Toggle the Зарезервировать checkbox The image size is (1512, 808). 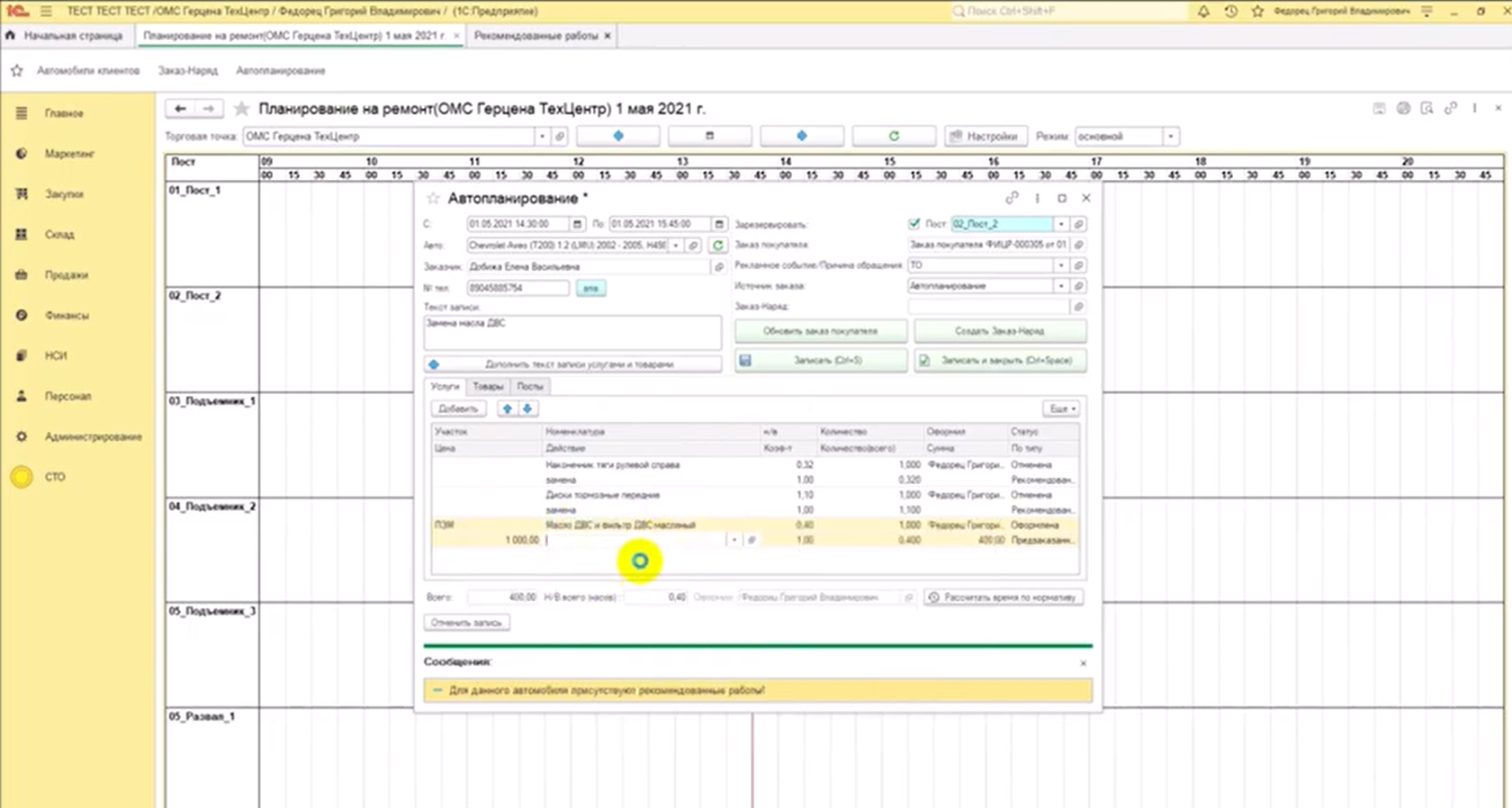click(914, 223)
